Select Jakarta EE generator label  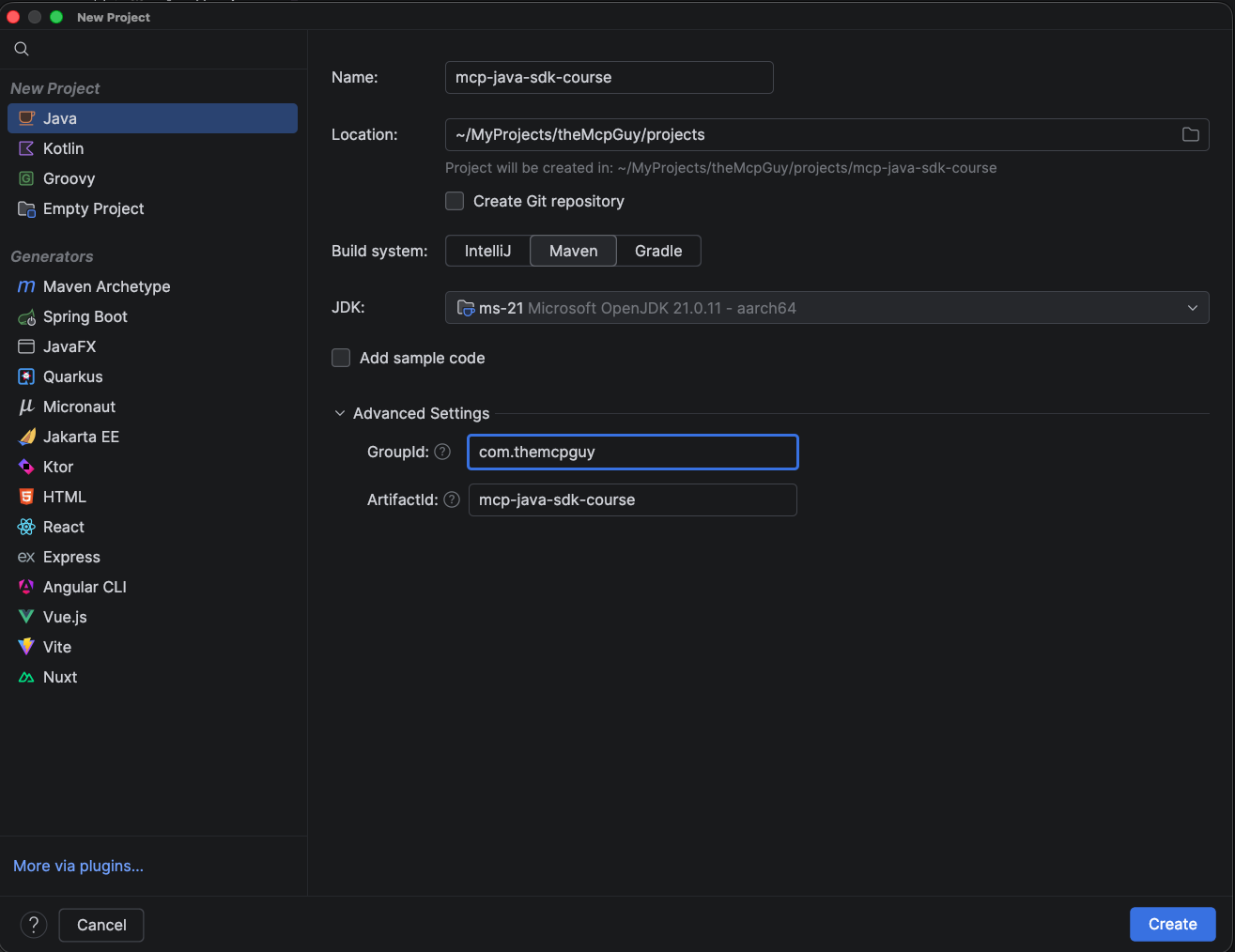coord(81,437)
